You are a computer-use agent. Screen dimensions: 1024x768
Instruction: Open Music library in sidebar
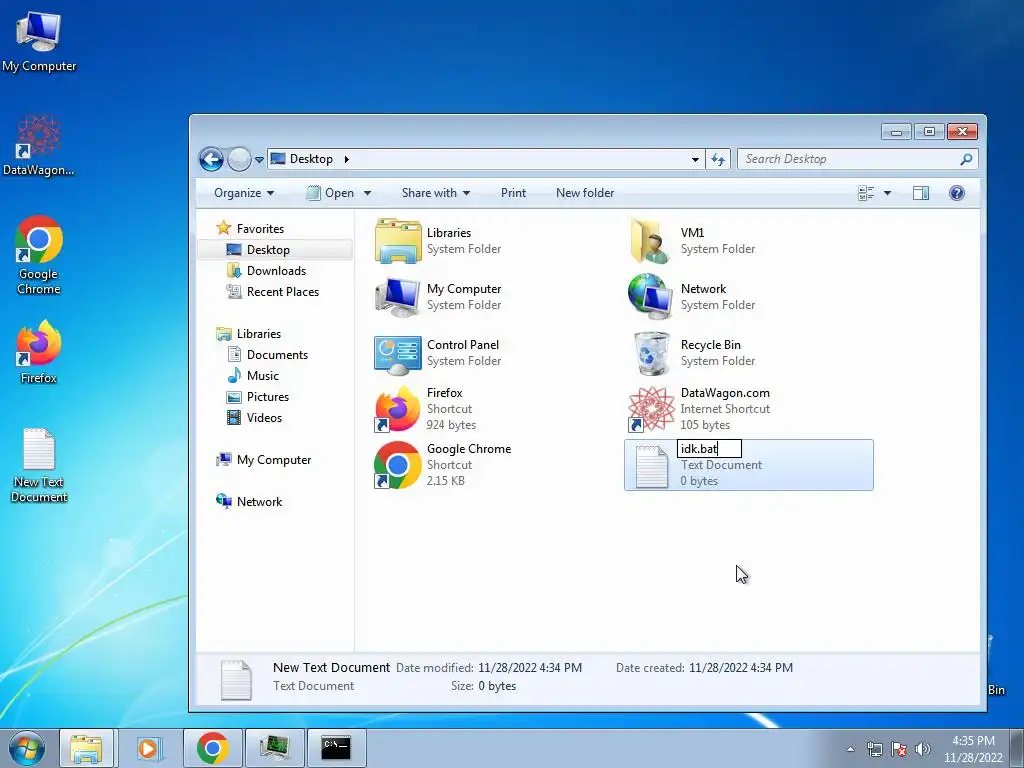pyautogui.click(x=253, y=376)
